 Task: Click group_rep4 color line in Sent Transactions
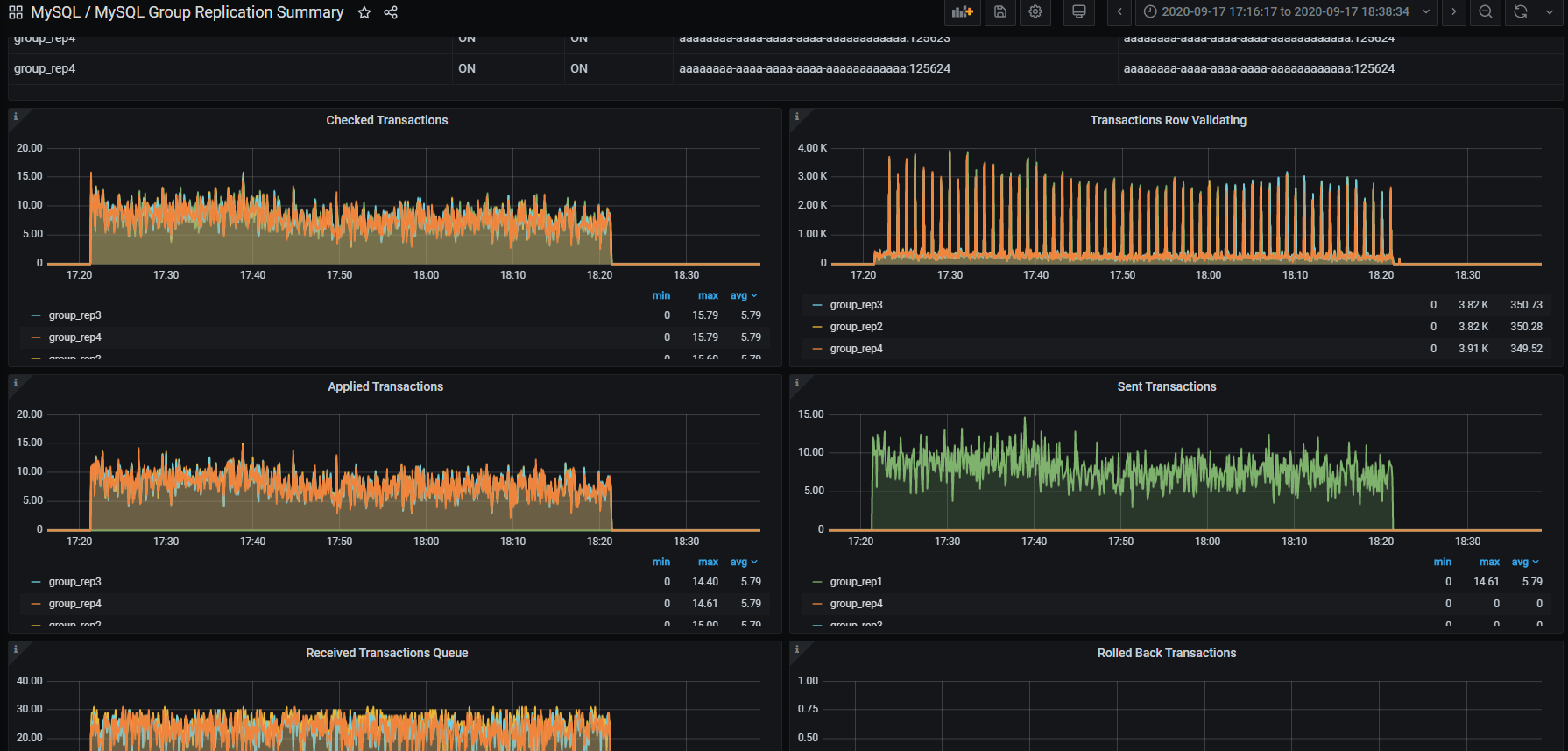coord(817,604)
